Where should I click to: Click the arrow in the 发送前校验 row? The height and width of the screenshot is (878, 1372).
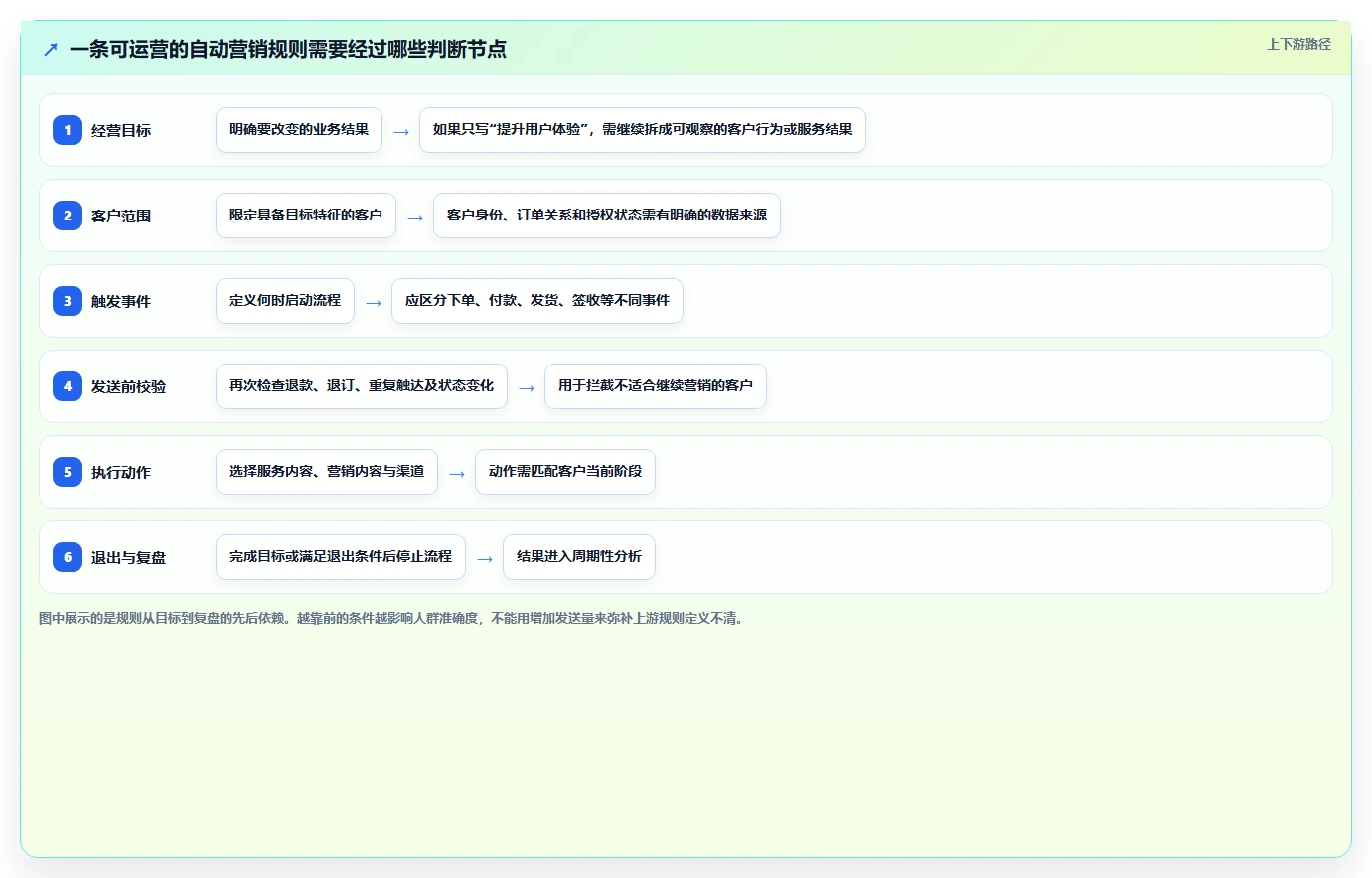(x=527, y=388)
